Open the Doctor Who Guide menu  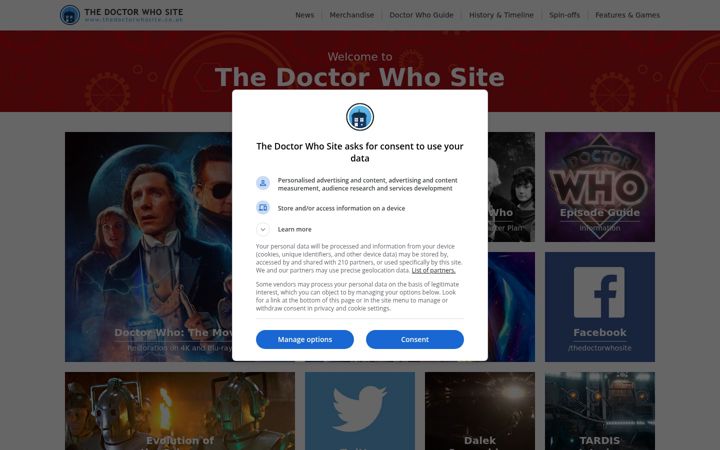421,15
